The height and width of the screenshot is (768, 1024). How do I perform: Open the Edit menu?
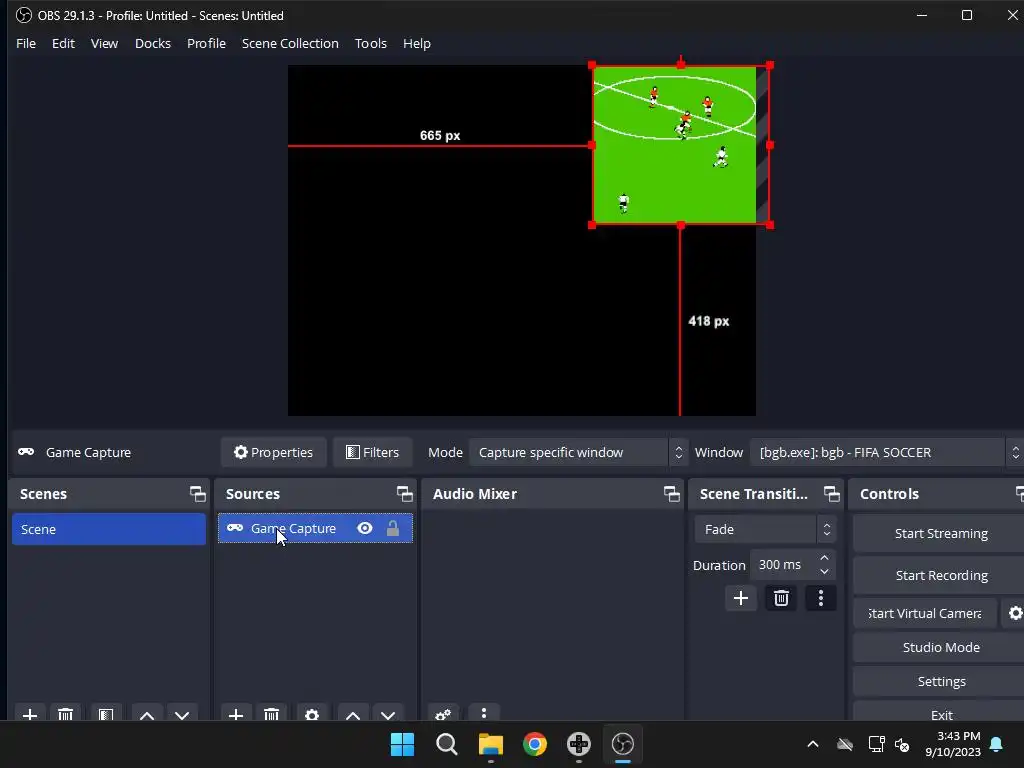63,43
